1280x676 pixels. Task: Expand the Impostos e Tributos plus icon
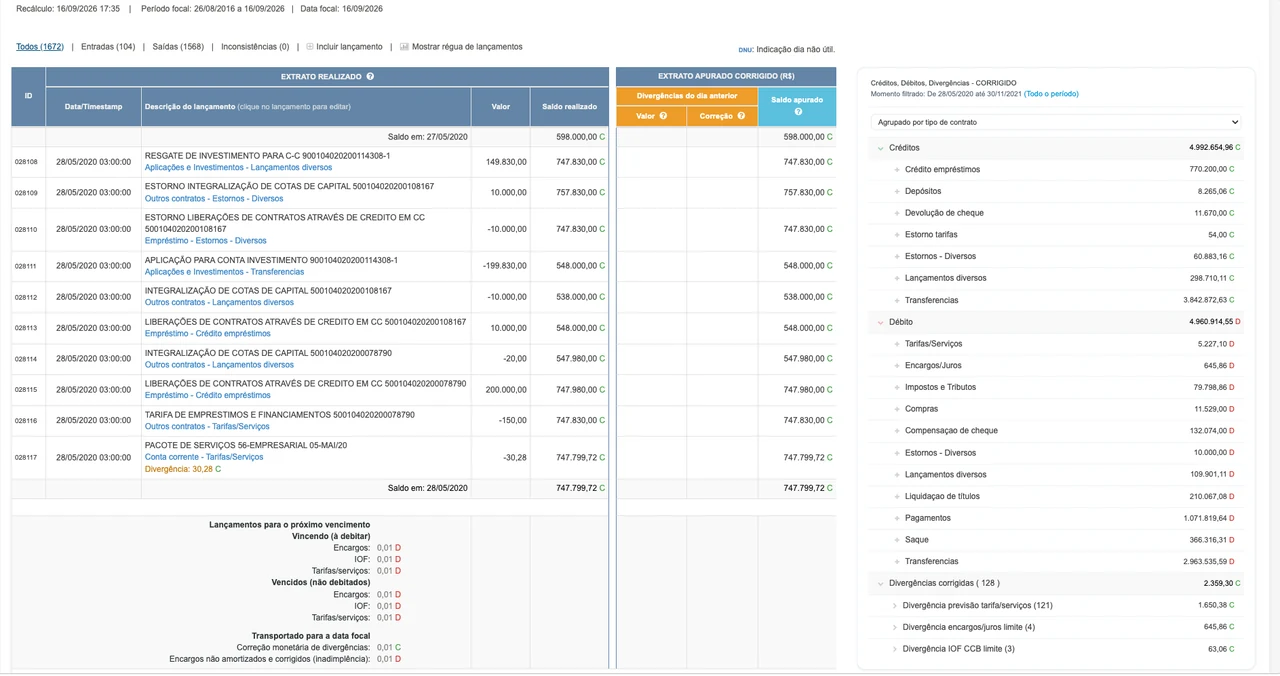click(x=897, y=387)
